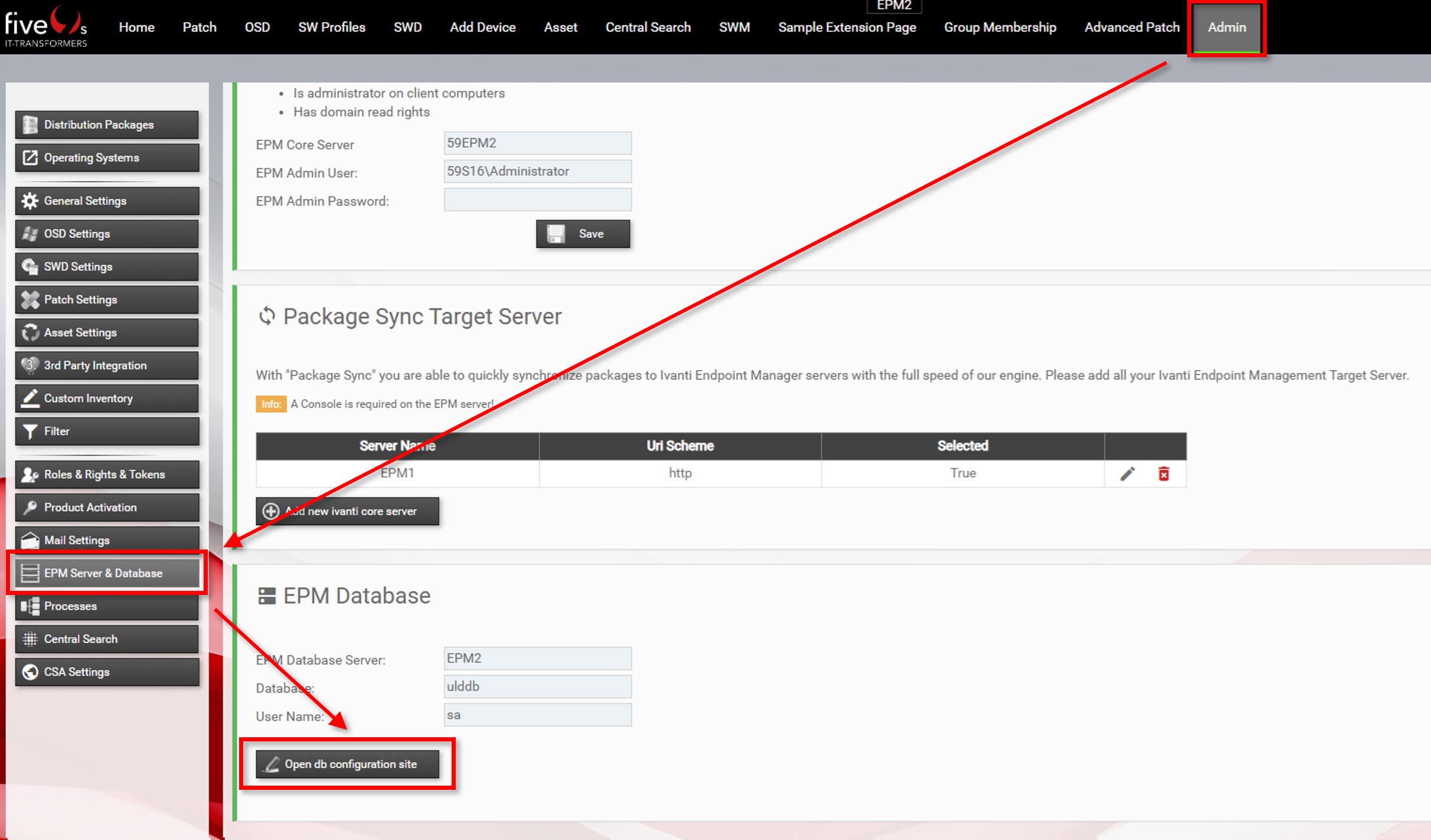1431x840 pixels.
Task: Open 3rd Party Integration
Action: tap(107, 365)
